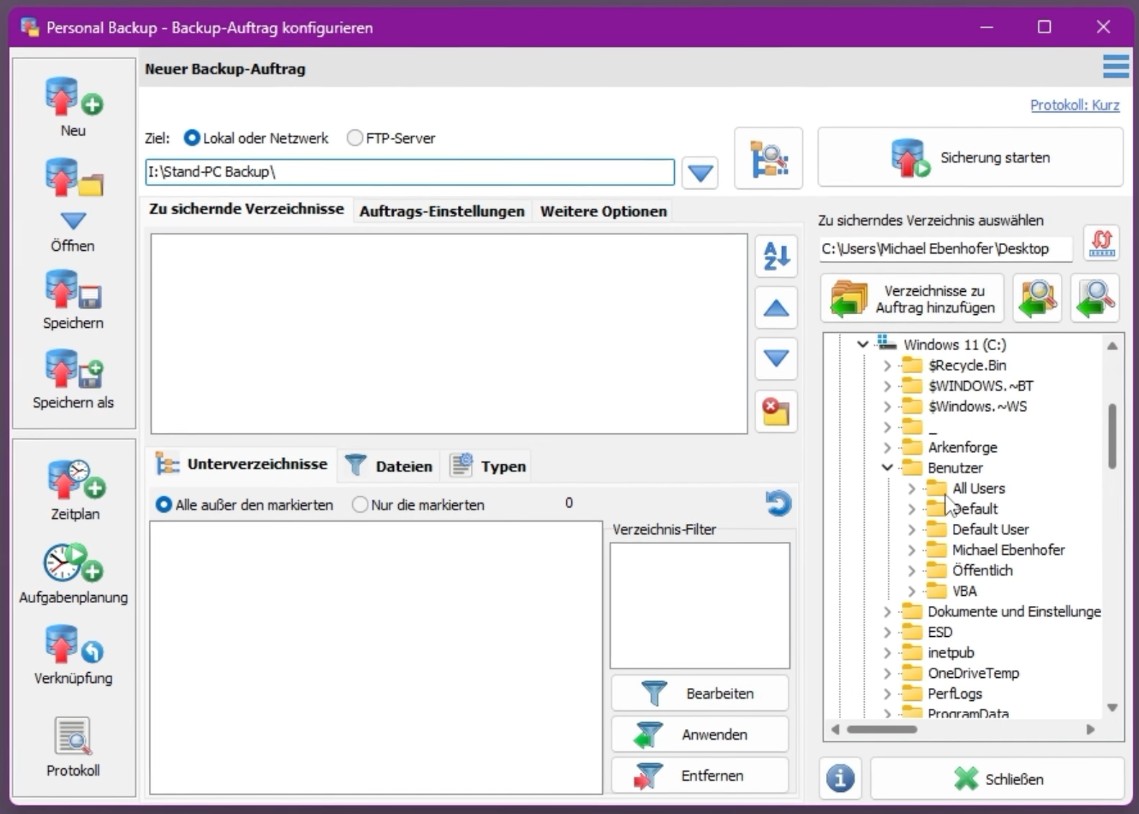Select the FTP-Server radio button
Image resolution: width=1139 pixels, height=814 pixels.
click(x=355, y=139)
